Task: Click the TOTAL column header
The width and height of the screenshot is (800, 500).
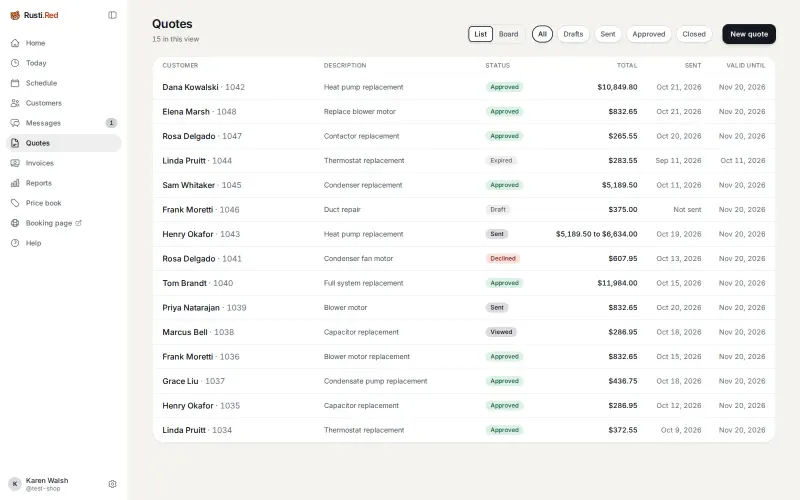Action: (627, 65)
